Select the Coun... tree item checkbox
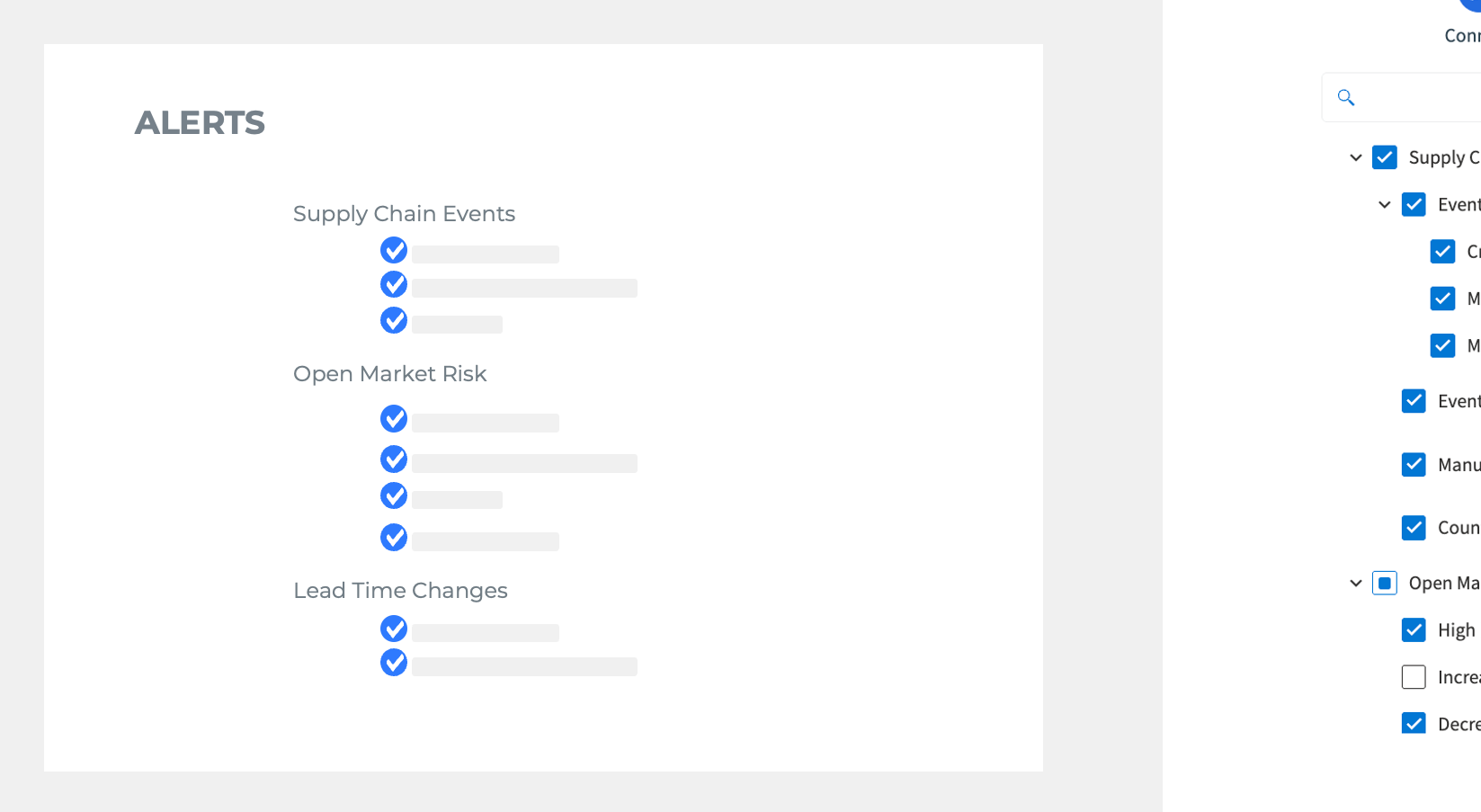The width and height of the screenshot is (1481, 812). click(x=1414, y=528)
